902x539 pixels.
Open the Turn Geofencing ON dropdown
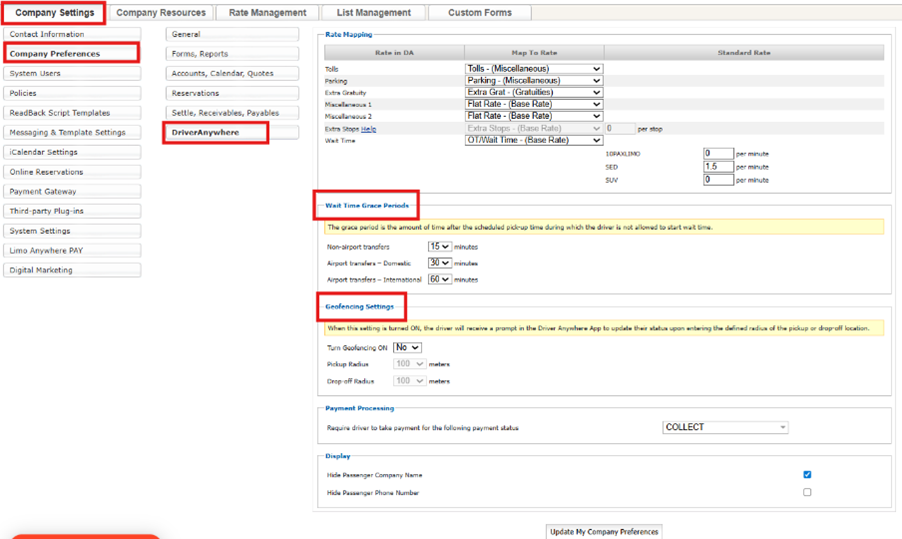pyautogui.click(x=407, y=347)
